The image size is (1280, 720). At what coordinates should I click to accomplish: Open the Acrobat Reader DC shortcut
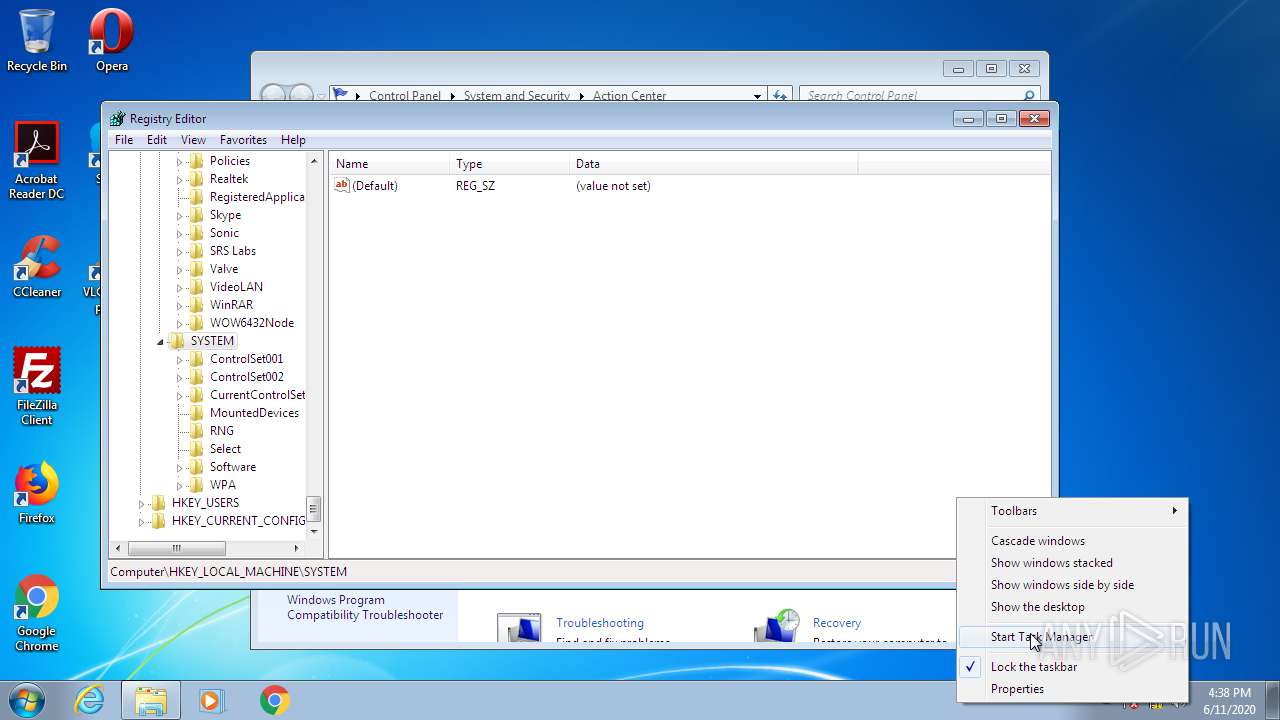37,161
